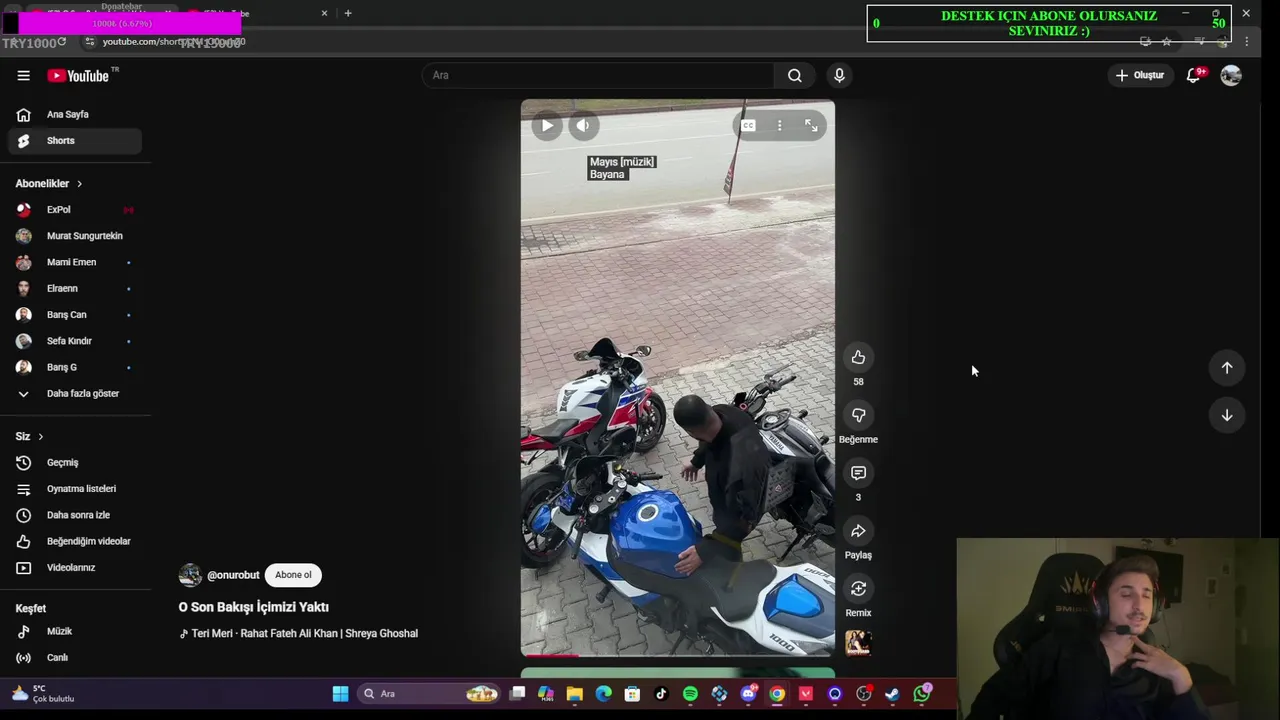This screenshot has width=1280, height=720.
Task: Open the Murat Sungurtekin subscription
Action: click(75, 236)
